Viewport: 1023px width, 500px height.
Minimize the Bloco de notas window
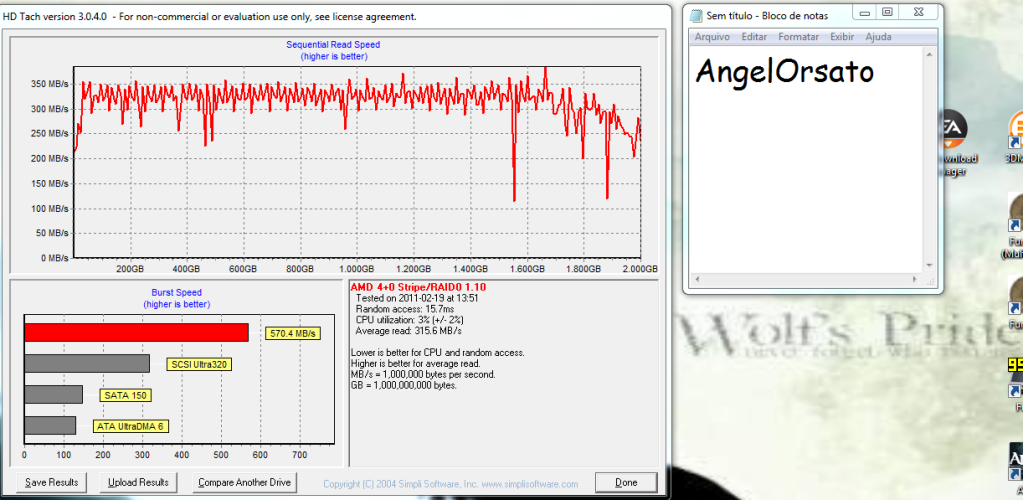[865, 12]
